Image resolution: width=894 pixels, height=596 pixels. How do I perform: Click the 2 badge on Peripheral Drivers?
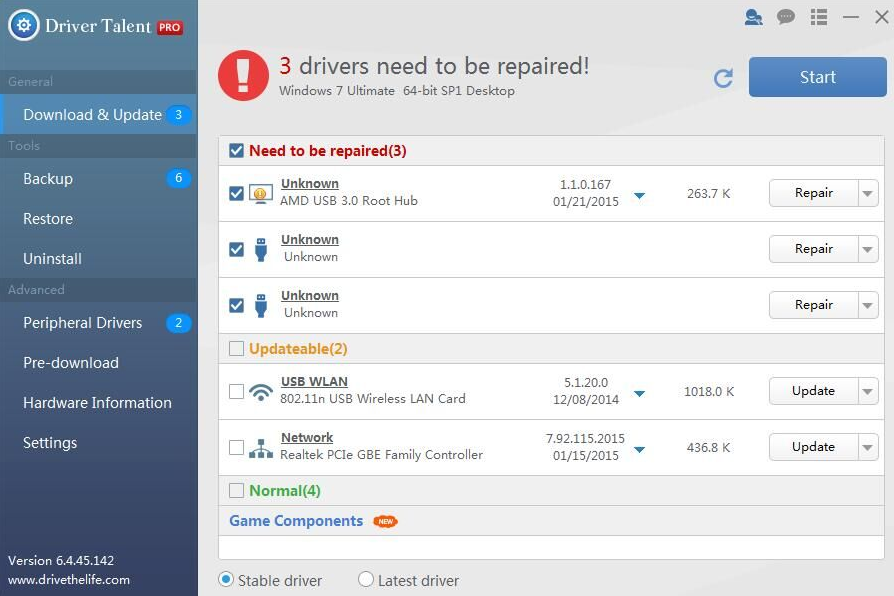click(178, 323)
